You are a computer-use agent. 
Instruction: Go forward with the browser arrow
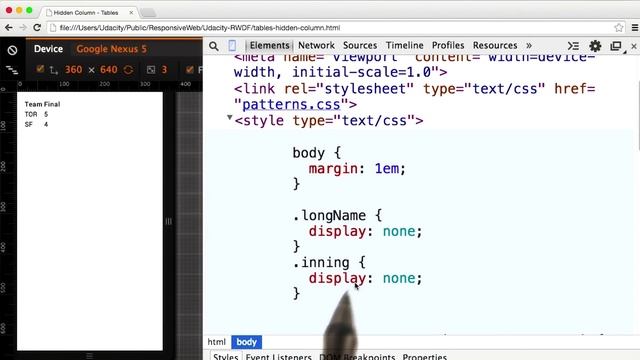[23, 28]
